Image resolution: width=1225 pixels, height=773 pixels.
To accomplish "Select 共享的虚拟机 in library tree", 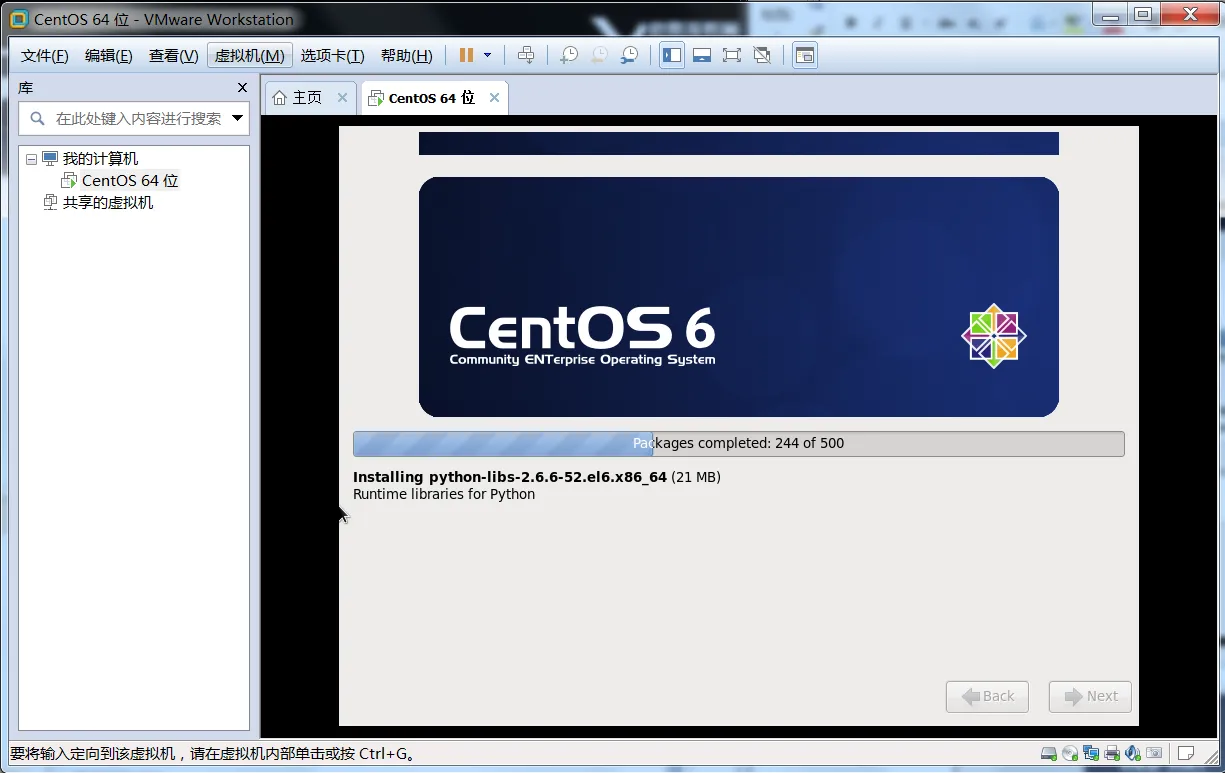I will (x=108, y=203).
